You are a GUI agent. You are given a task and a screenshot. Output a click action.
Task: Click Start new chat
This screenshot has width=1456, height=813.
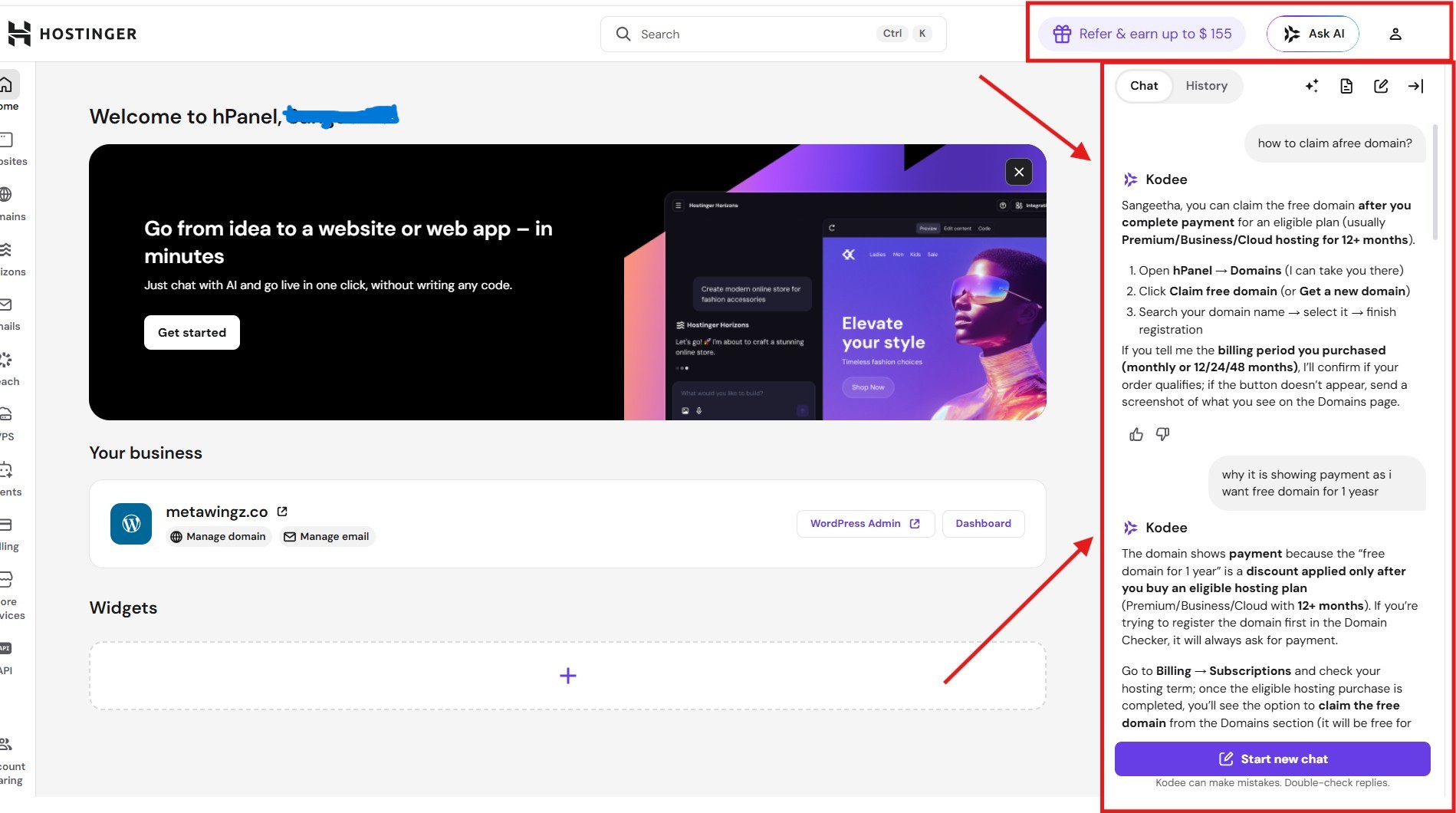[1272, 759]
